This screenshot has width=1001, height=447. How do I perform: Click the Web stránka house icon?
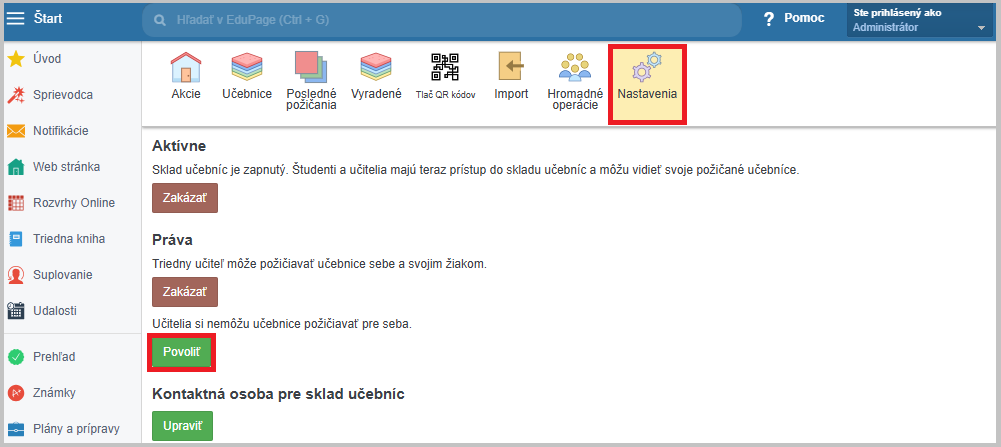16,167
